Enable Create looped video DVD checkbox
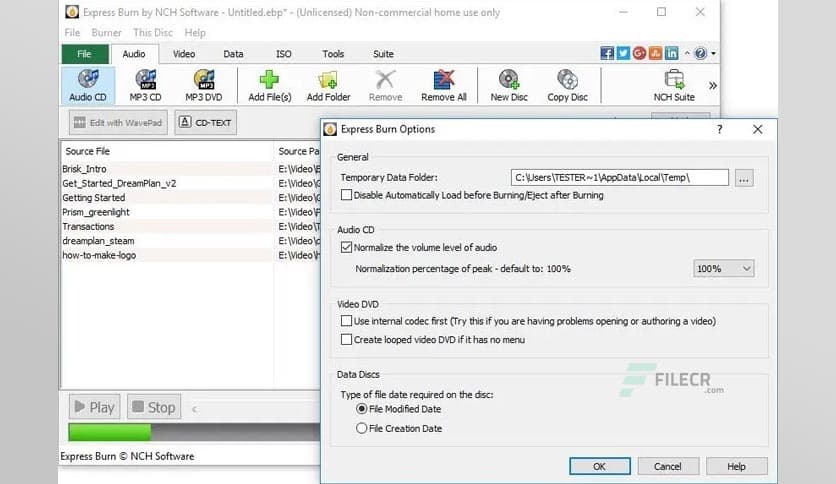This screenshot has width=836, height=484. point(347,340)
